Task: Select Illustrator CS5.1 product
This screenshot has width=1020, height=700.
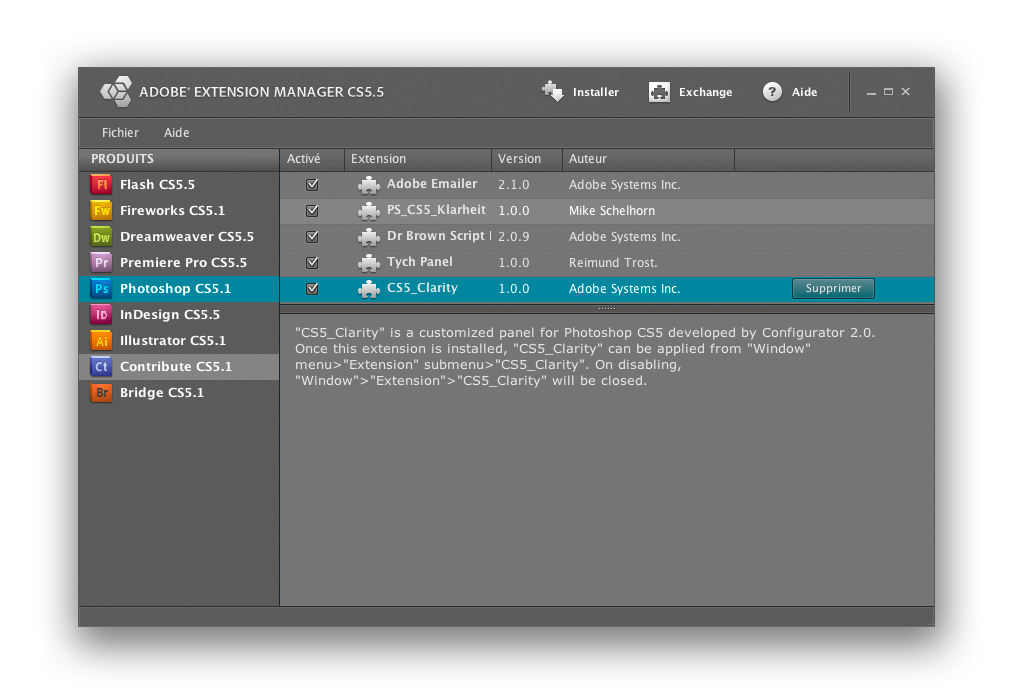Action: coord(179,341)
